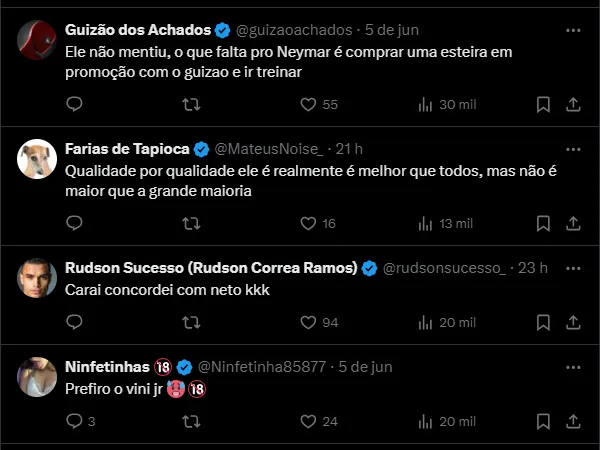Open more options menu on Farias de Tapioca tweet

coord(574,149)
